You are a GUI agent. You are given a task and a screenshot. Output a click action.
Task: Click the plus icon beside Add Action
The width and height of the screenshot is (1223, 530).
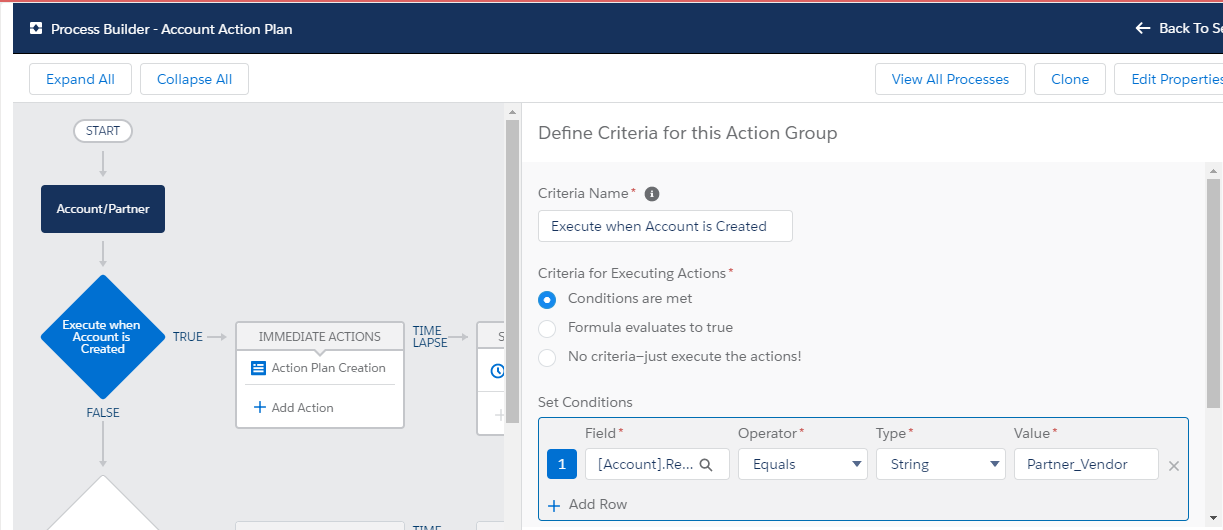pyautogui.click(x=259, y=407)
